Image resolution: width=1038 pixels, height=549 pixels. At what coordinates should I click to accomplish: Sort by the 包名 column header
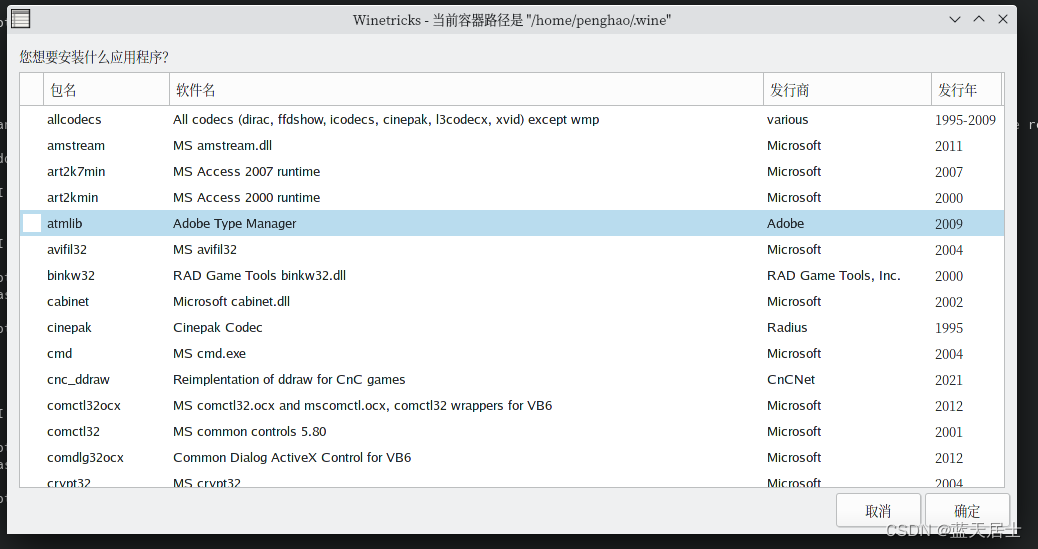click(106, 89)
